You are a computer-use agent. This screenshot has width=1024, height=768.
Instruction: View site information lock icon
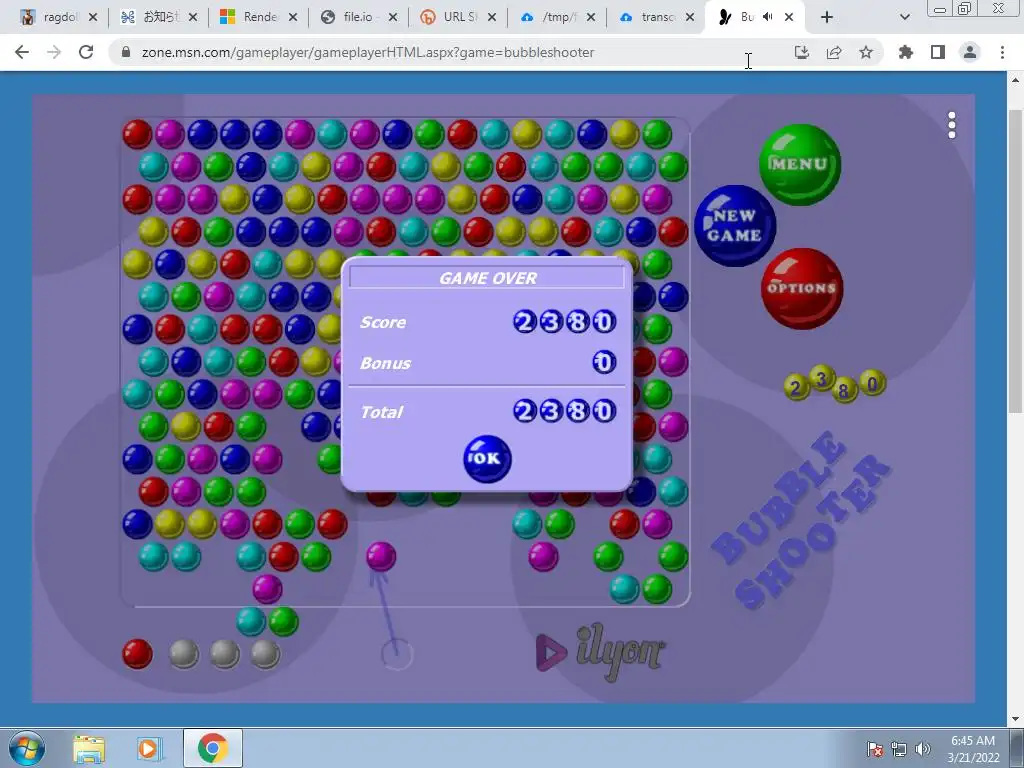point(126,52)
